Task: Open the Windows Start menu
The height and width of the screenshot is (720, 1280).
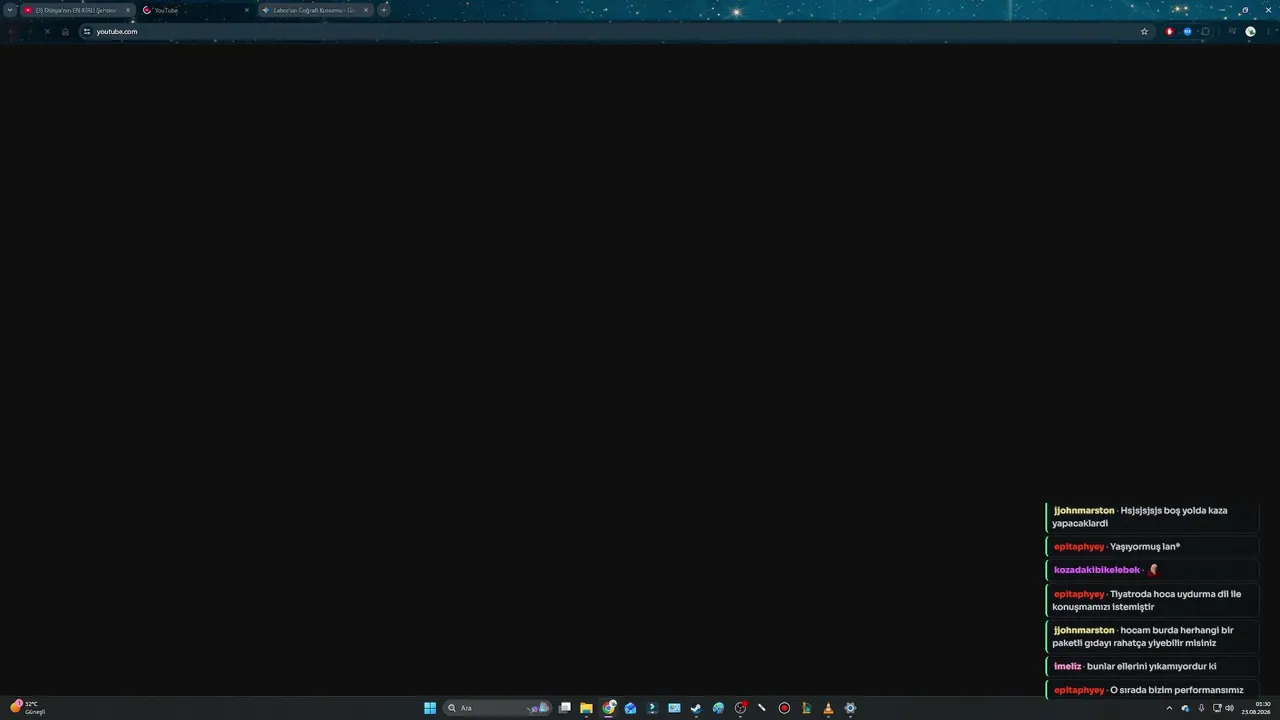Action: click(x=430, y=708)
